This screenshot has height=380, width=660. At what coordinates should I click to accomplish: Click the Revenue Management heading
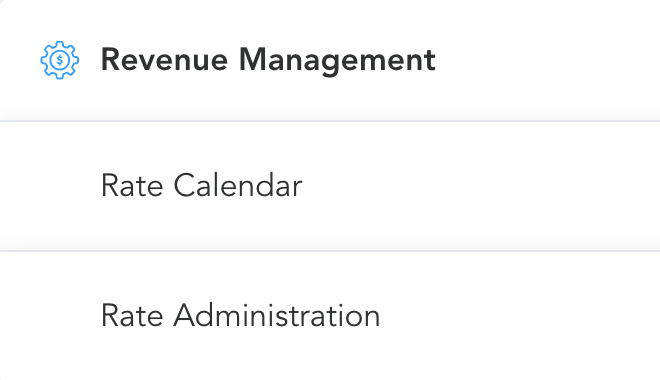[x=268, y=60]
